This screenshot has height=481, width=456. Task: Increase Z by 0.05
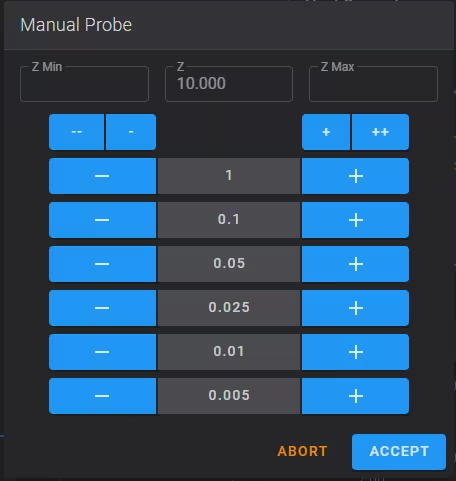pos(355,264)
